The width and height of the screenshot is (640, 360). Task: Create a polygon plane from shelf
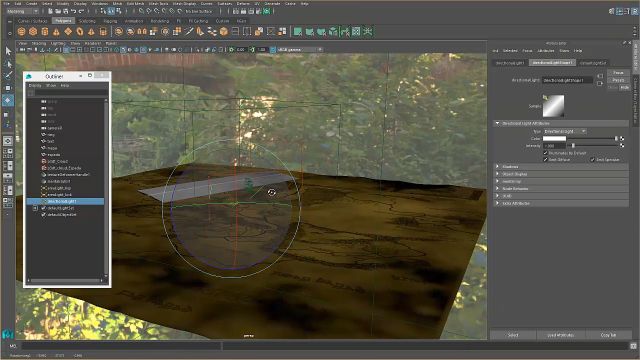pyautogui.click(x=68, y=31)
